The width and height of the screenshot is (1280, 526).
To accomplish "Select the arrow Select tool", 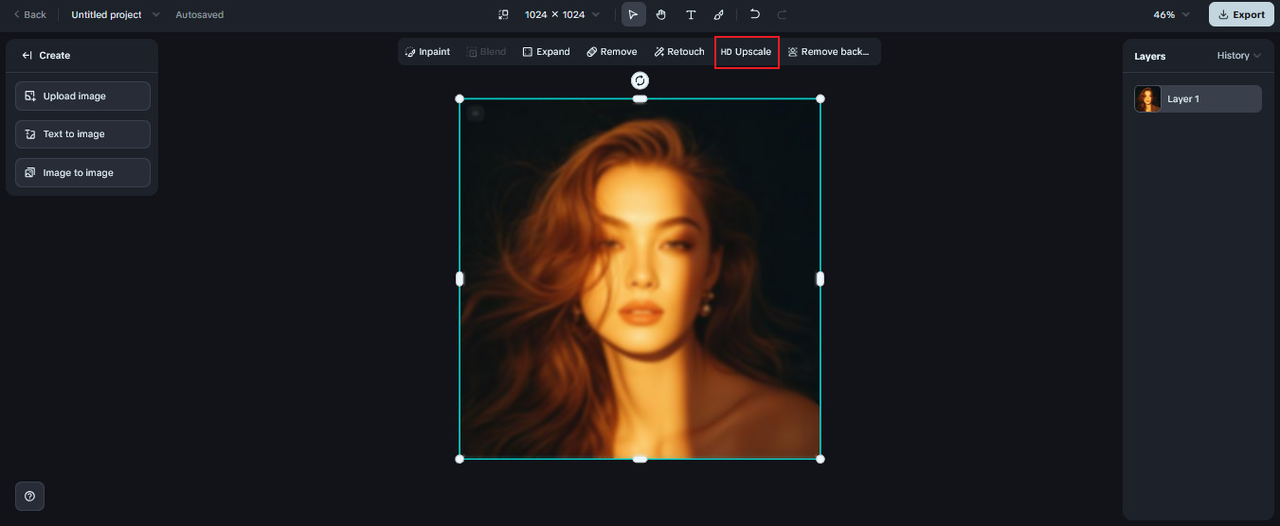I will click(x=633, y=15).
